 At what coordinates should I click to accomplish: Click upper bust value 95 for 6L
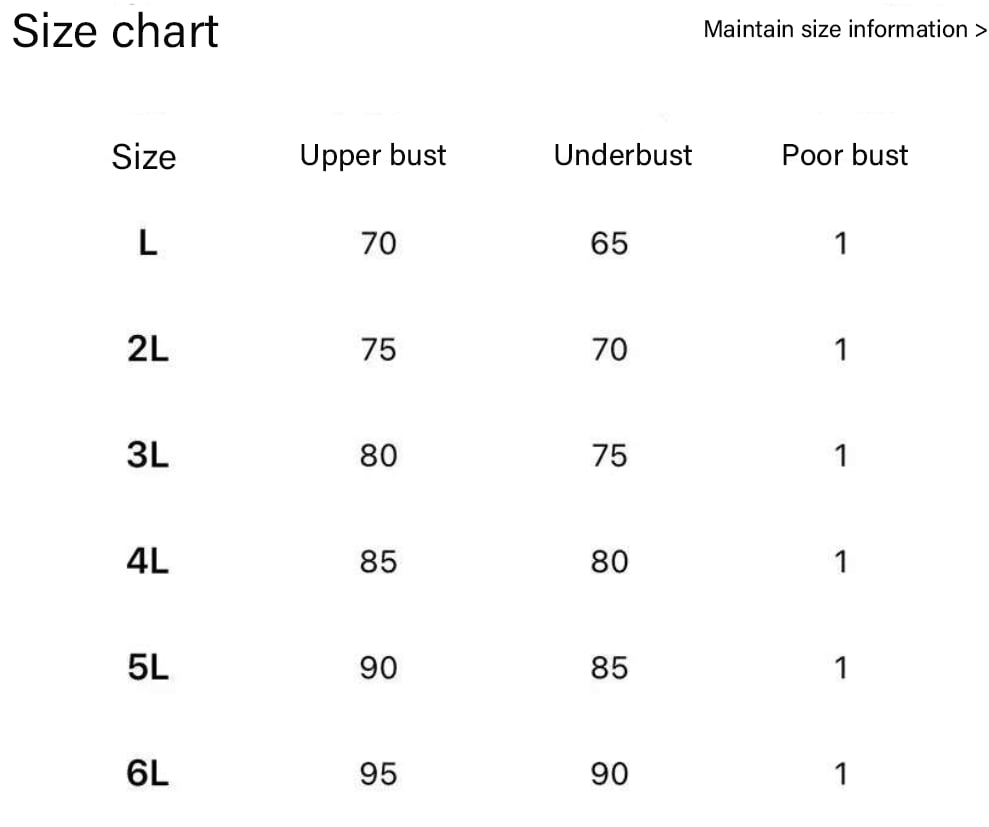pos(378,773)
